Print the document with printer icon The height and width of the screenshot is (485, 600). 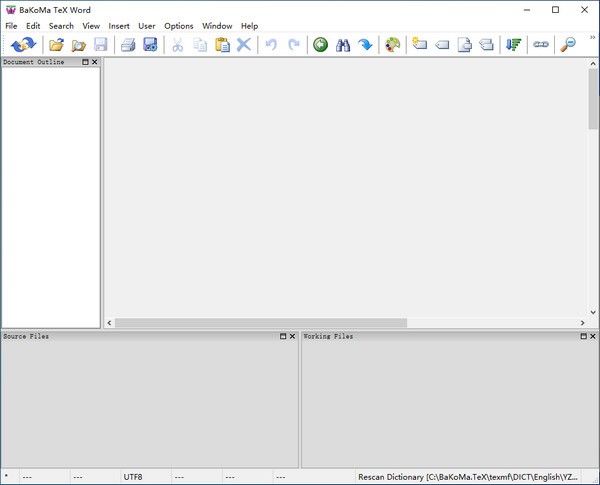click(x=128, y=45)
